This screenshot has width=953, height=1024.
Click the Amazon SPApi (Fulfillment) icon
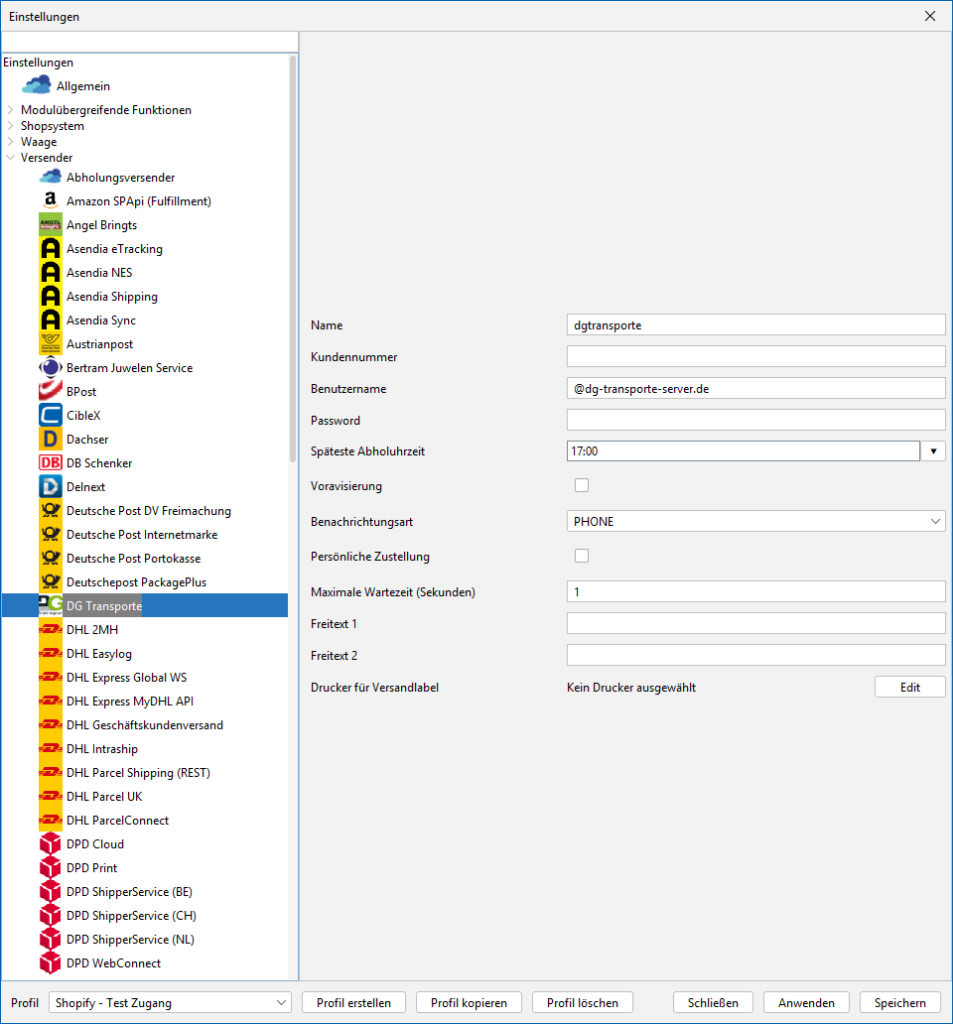(x=50, y=201)
